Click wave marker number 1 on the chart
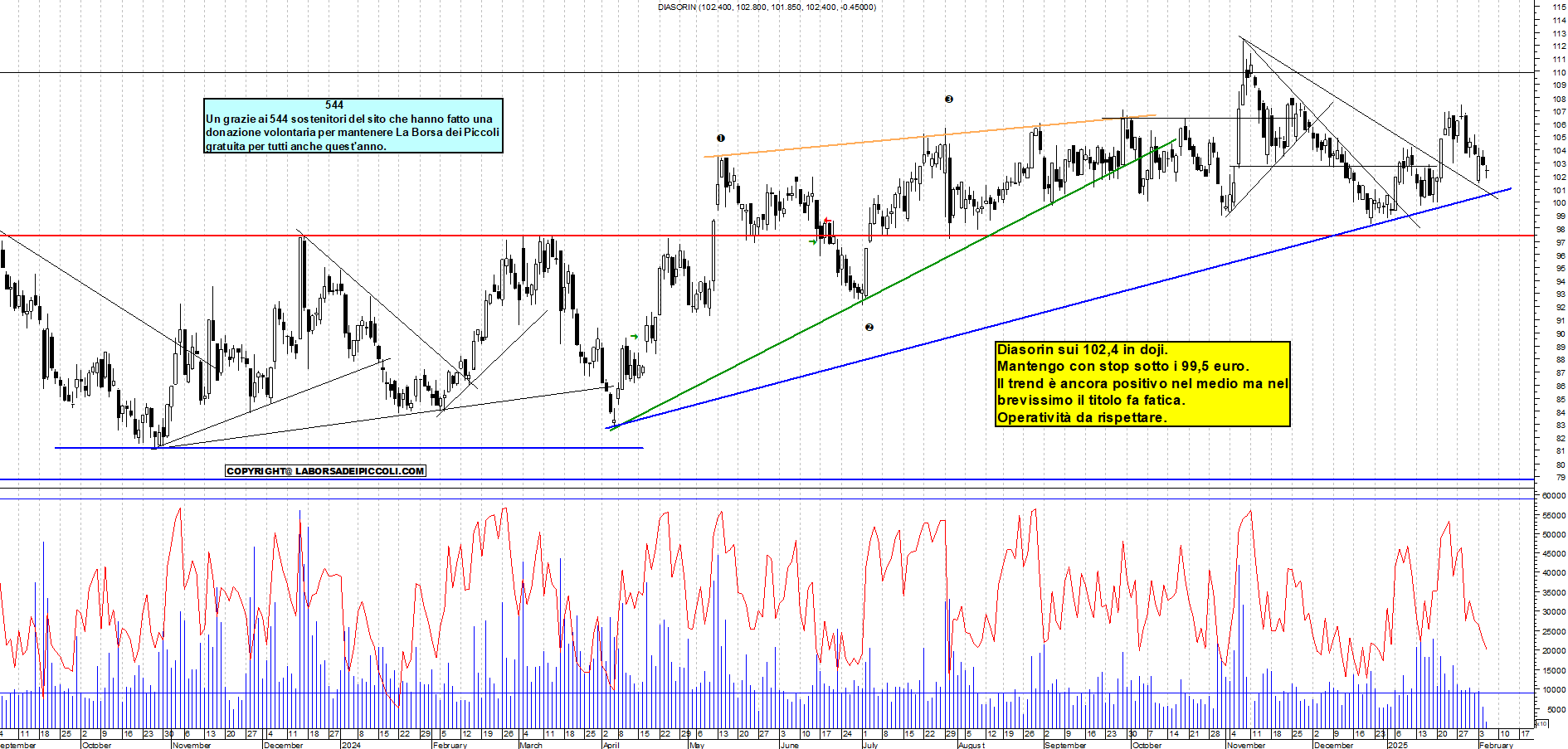 click(721, 138)
